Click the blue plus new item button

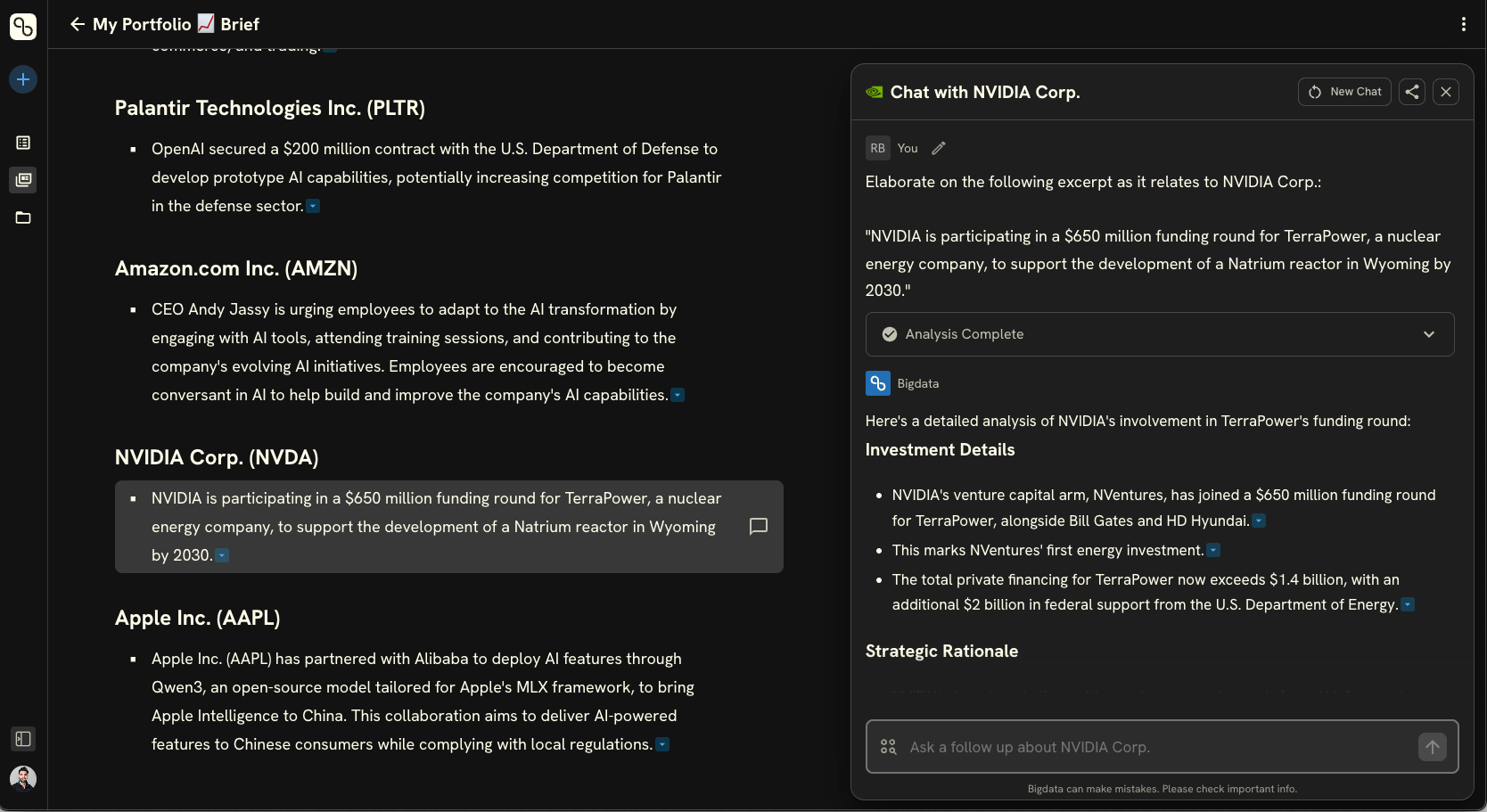(23, 79)
